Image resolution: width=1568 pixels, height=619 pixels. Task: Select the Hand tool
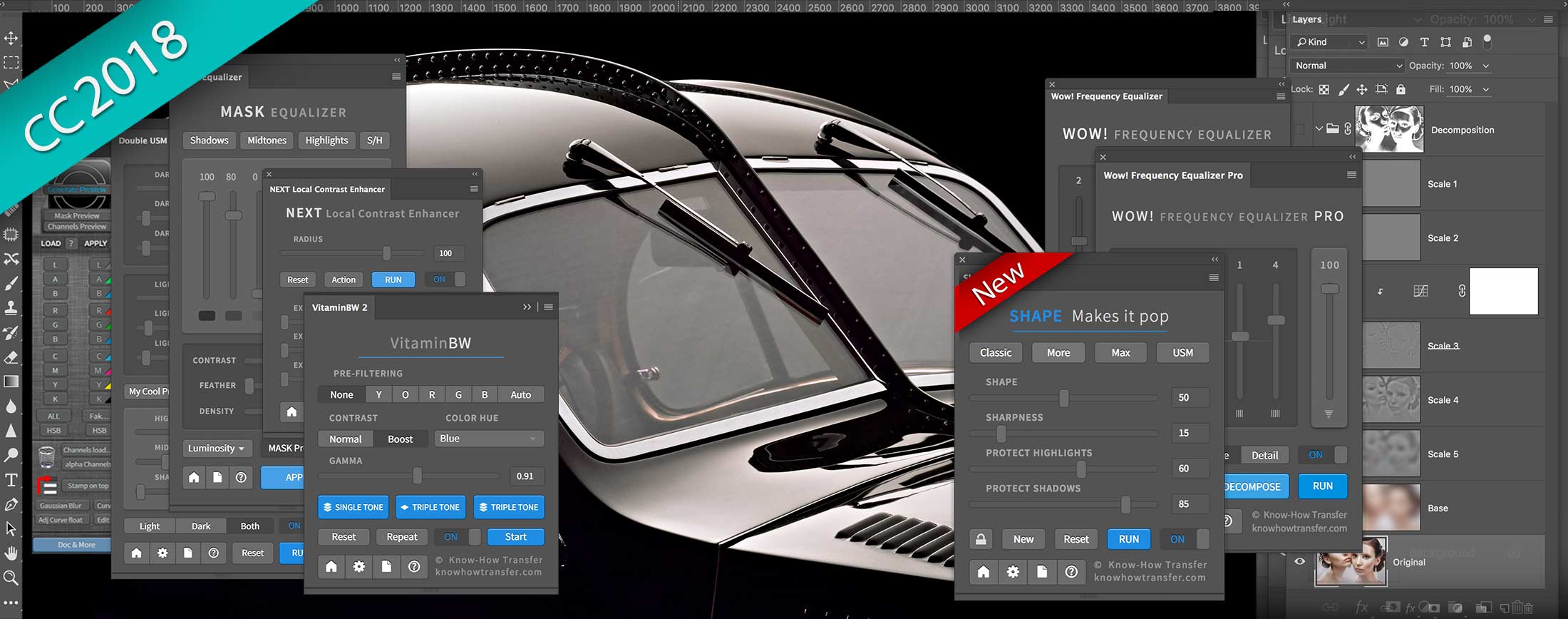tap(11, 553)
